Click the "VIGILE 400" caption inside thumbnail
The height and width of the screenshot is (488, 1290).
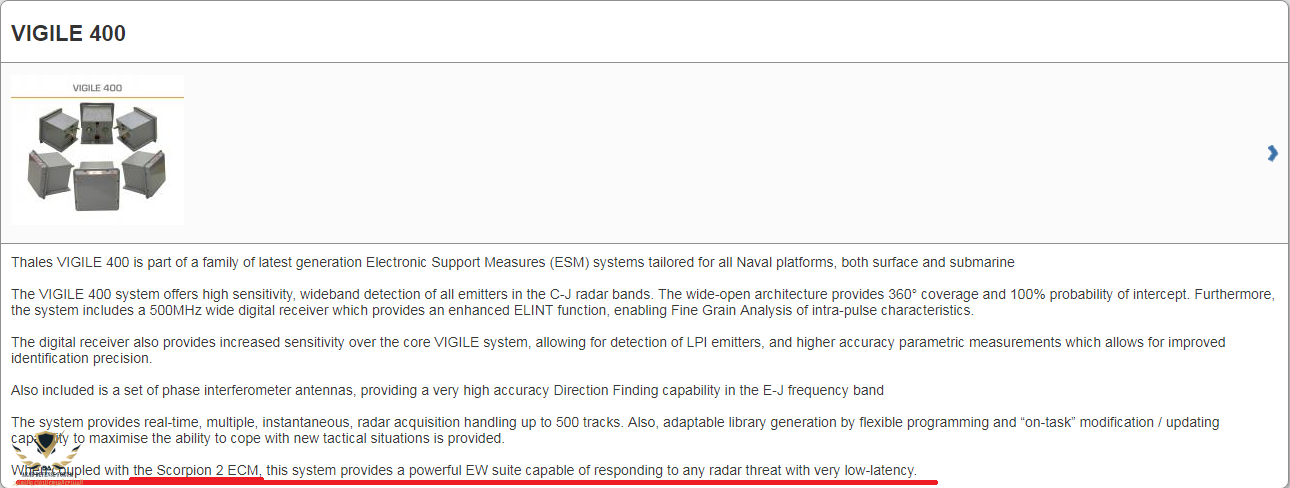(98, 88)
